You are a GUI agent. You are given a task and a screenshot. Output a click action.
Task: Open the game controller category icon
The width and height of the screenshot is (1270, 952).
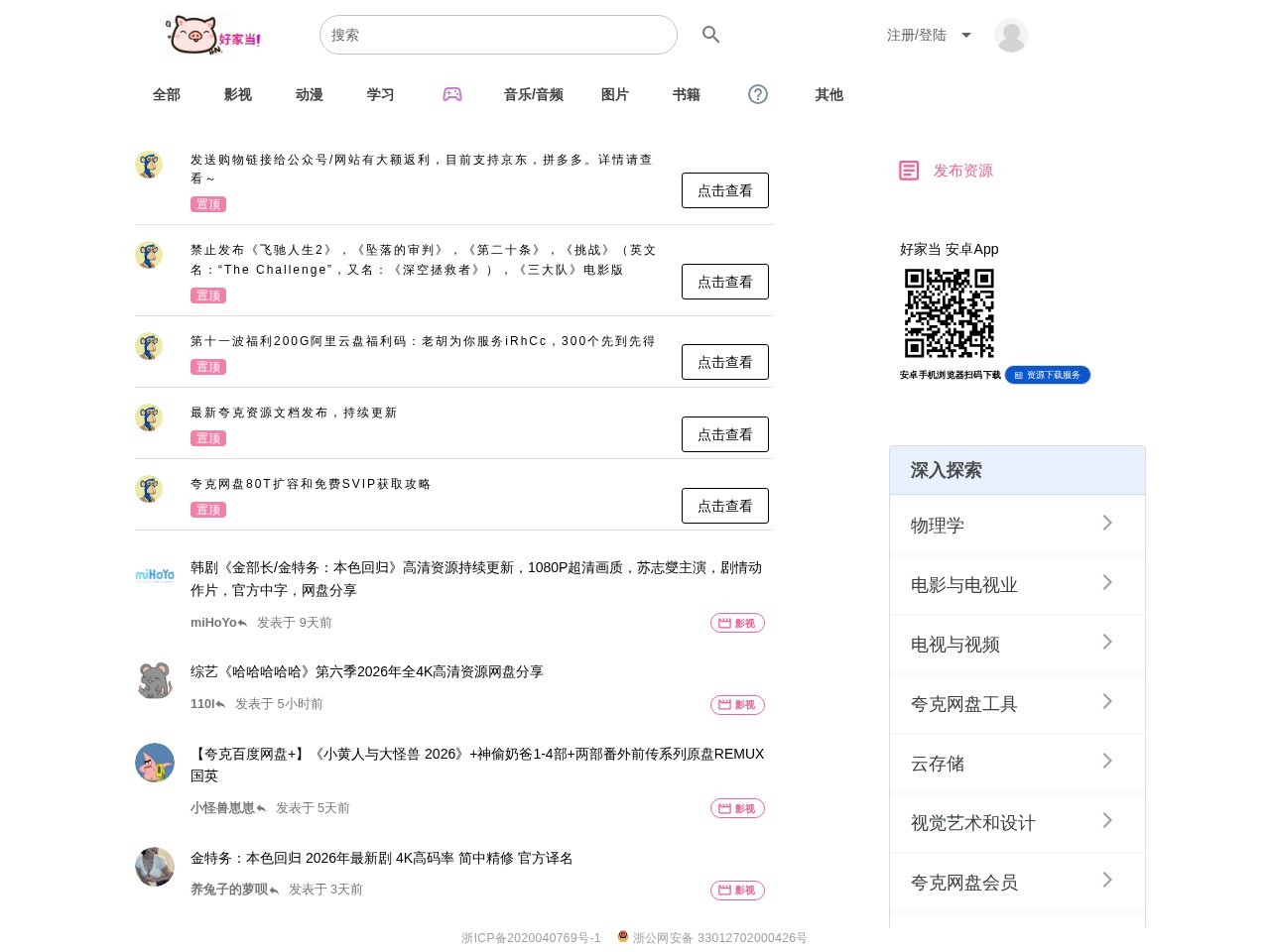point(452,94)
